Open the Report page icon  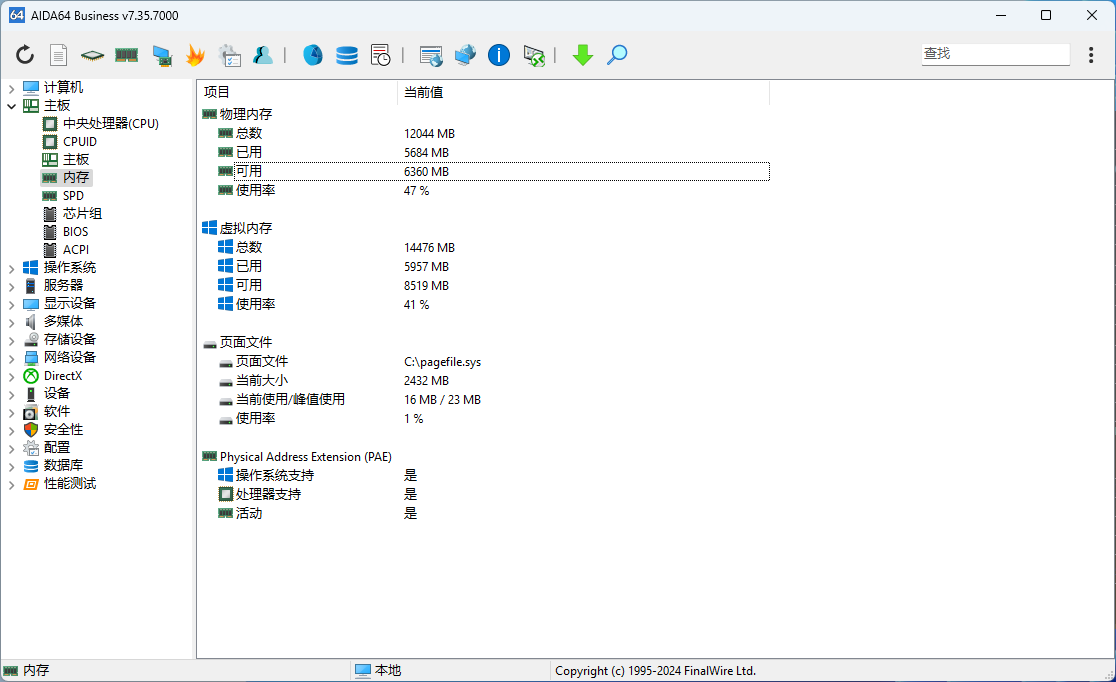(59, 55)
